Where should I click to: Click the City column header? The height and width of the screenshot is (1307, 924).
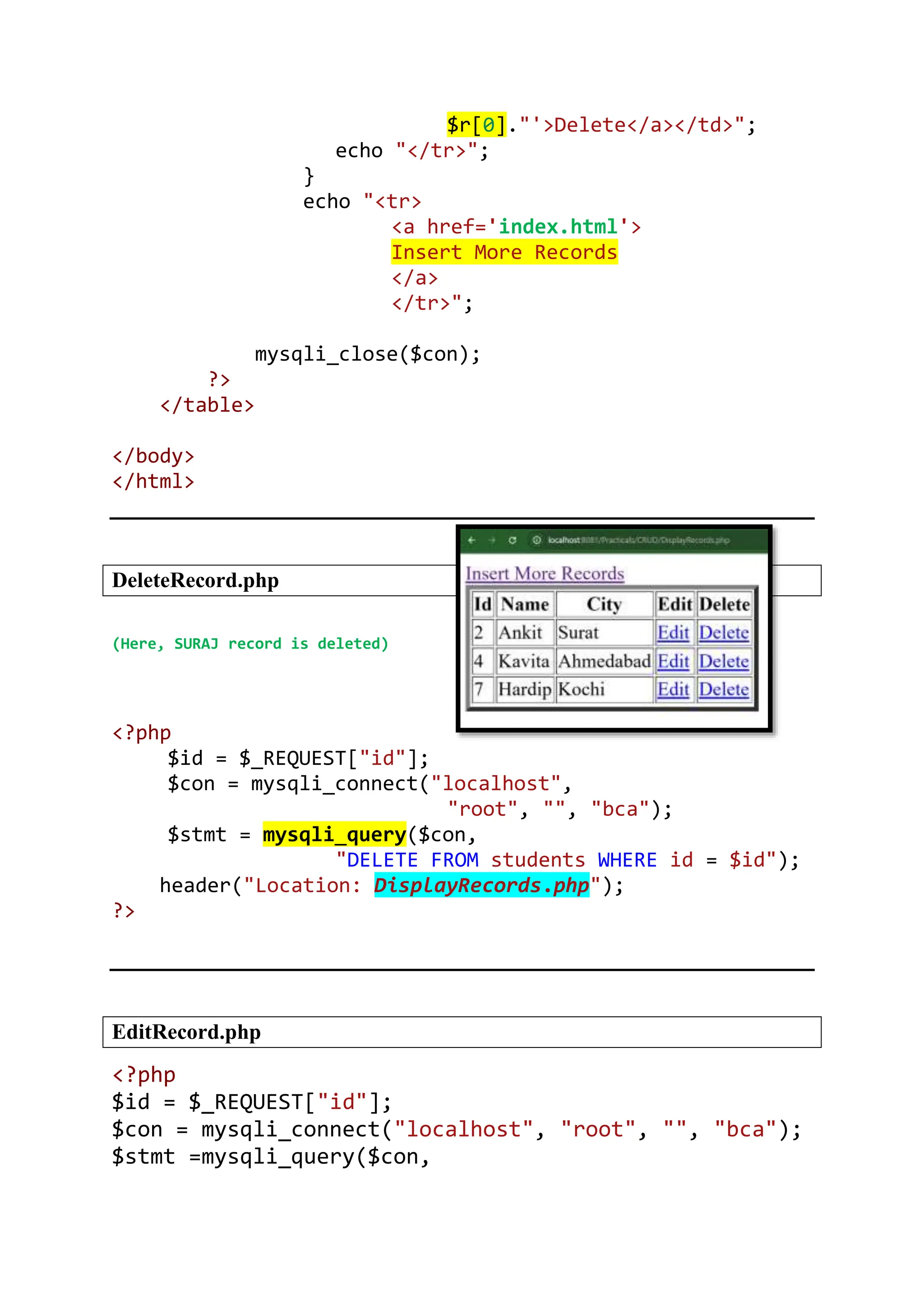(x=604, y=604)
